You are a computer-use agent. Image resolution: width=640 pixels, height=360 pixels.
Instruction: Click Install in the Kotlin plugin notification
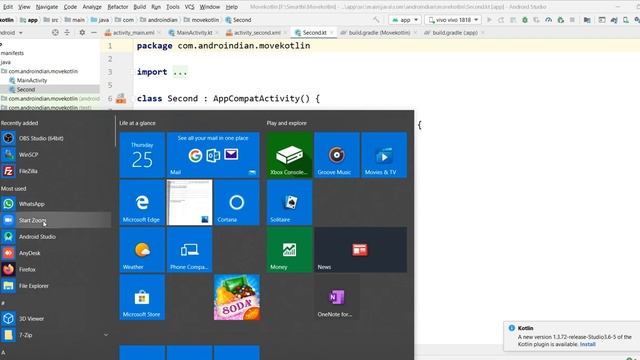tap(587, 344)
